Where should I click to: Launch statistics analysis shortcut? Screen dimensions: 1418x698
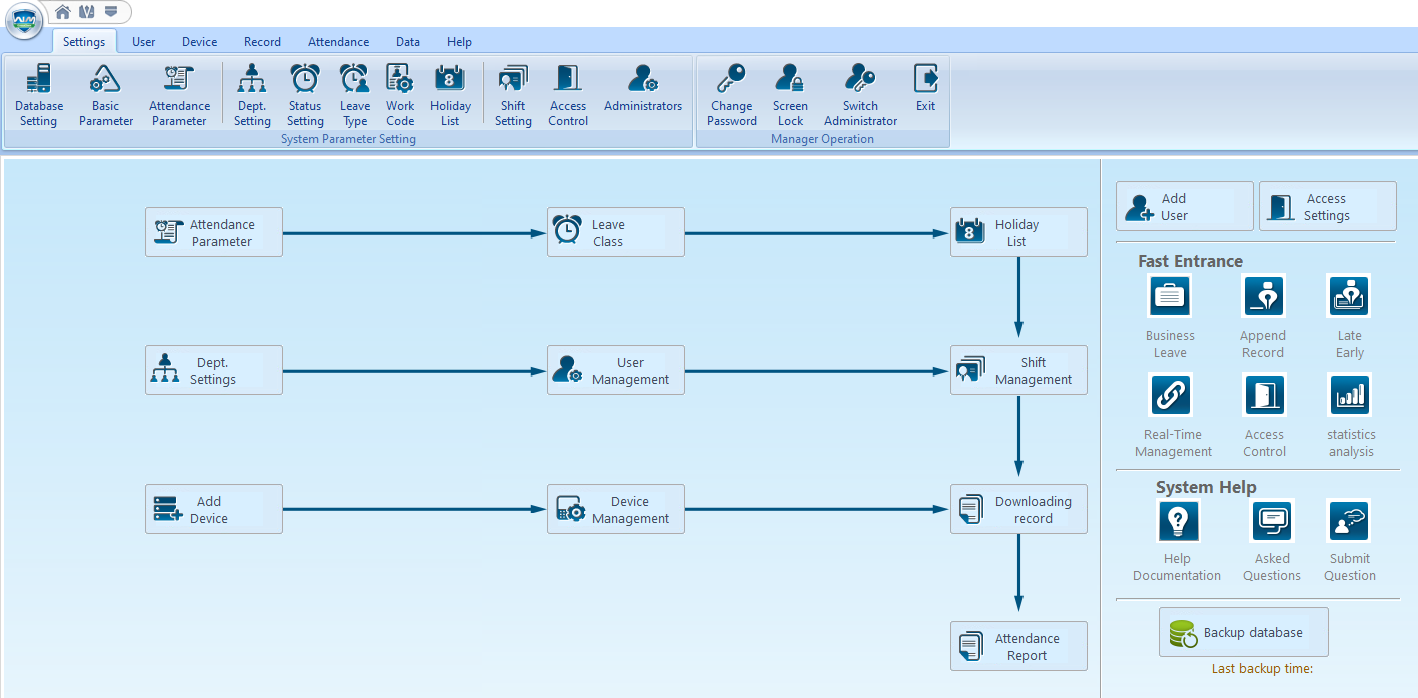1350,395
